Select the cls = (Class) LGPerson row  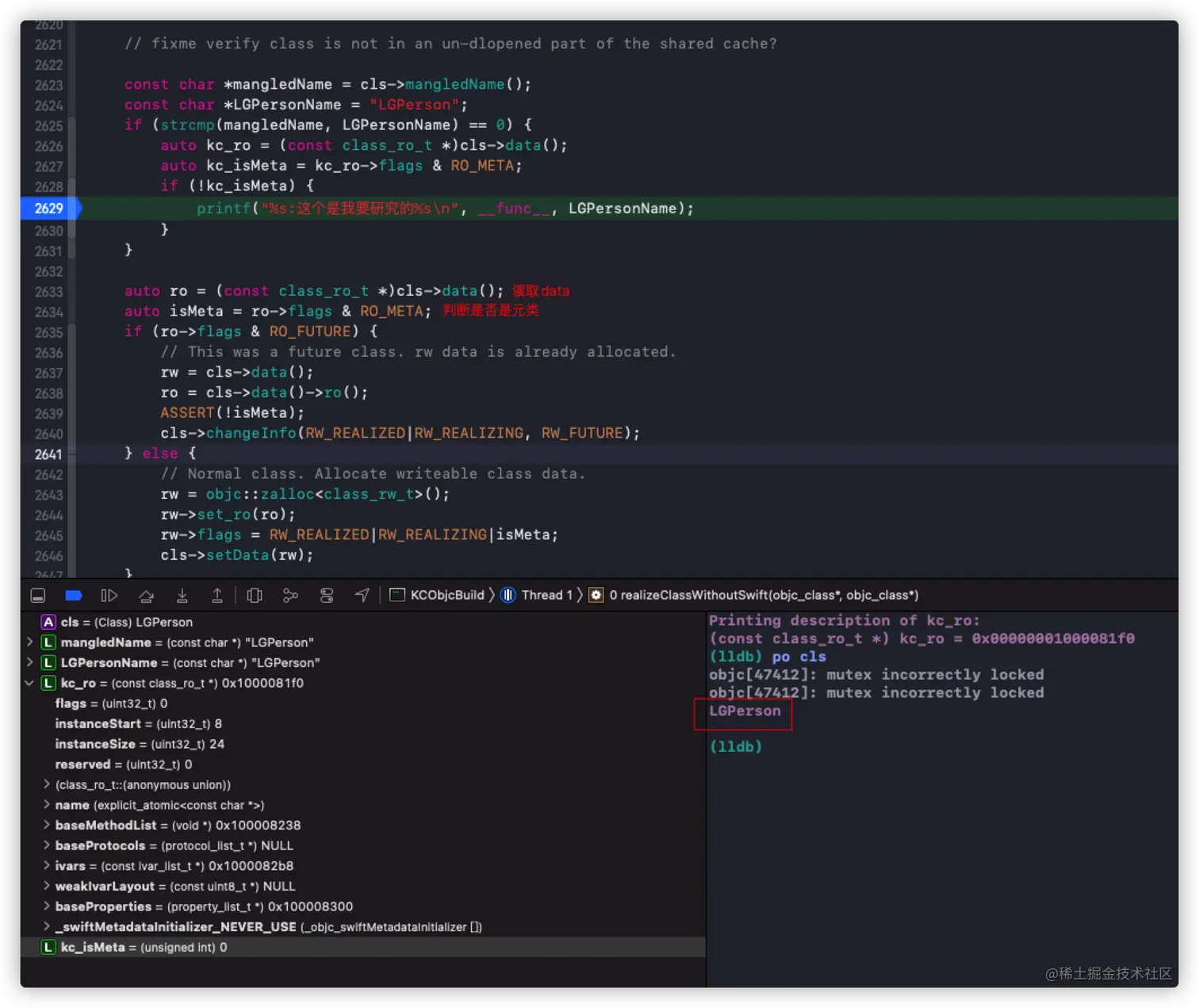tap(363, 622)
